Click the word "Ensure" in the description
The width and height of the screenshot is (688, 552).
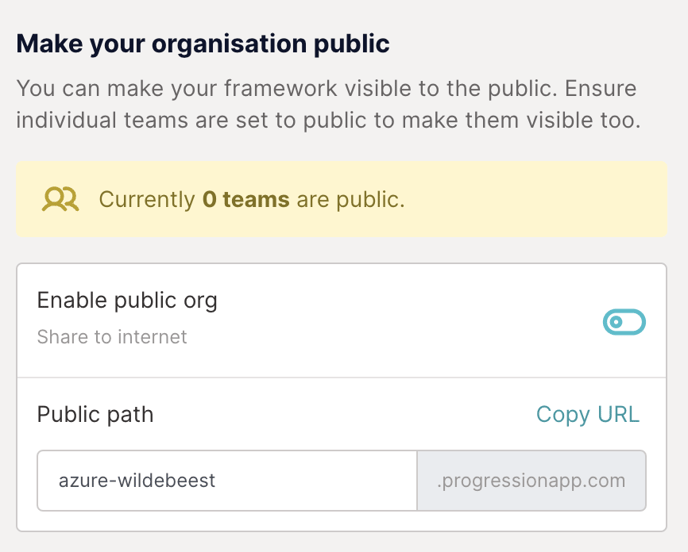(x=598, y=88)
